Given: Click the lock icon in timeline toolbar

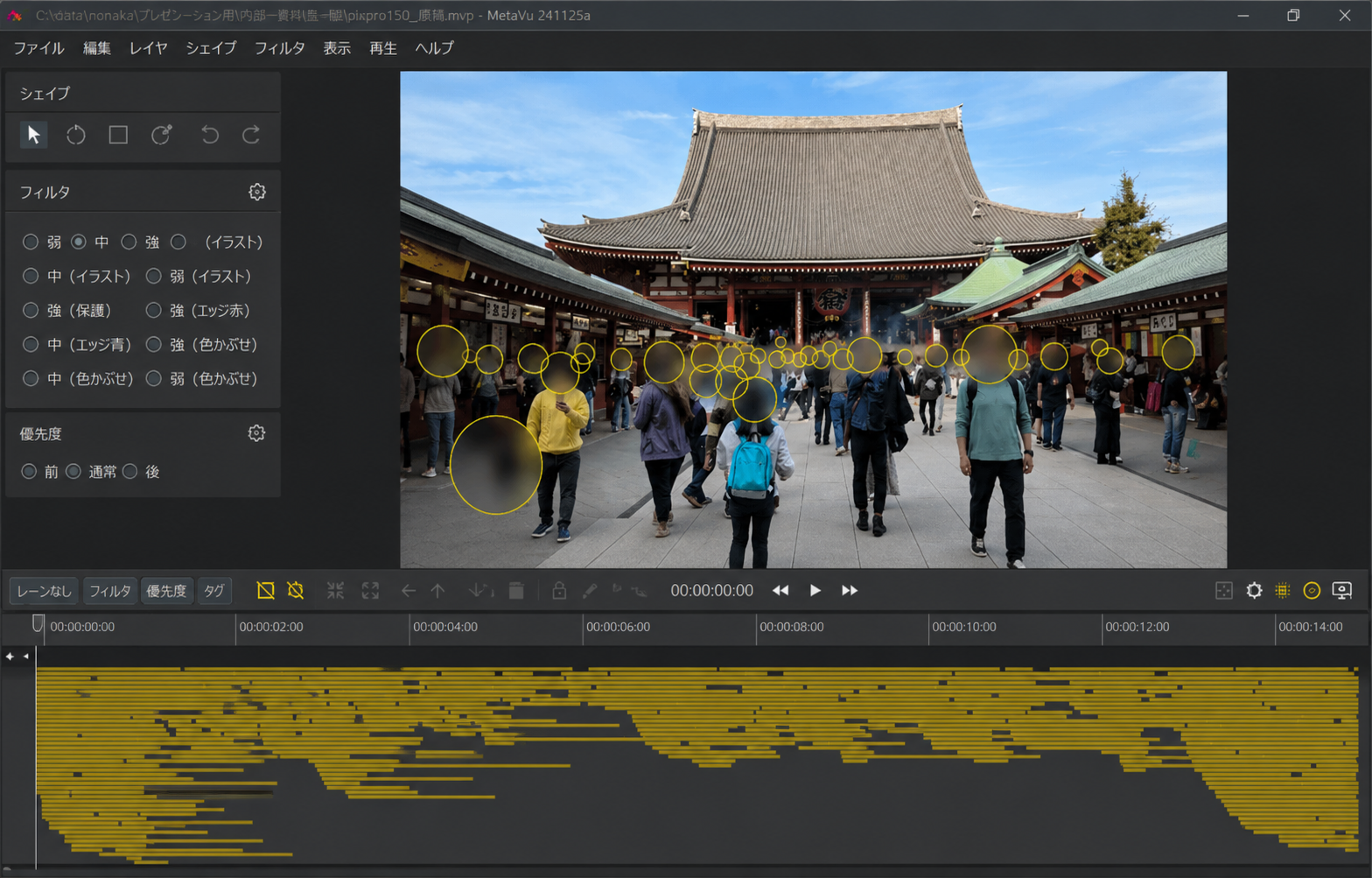Looking at the screenshot, I should 558,591.
